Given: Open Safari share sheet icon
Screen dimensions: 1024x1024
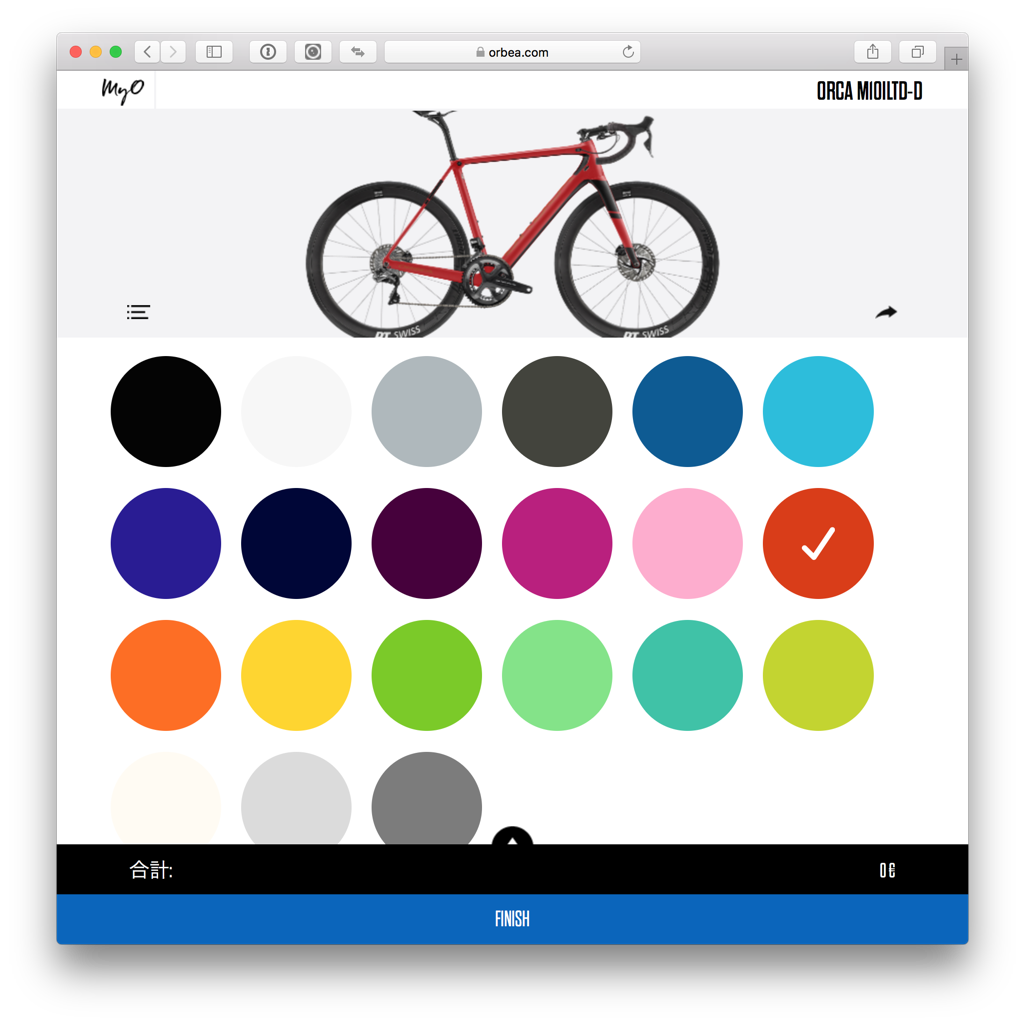Looking at the screenshot, I should 872,52.
